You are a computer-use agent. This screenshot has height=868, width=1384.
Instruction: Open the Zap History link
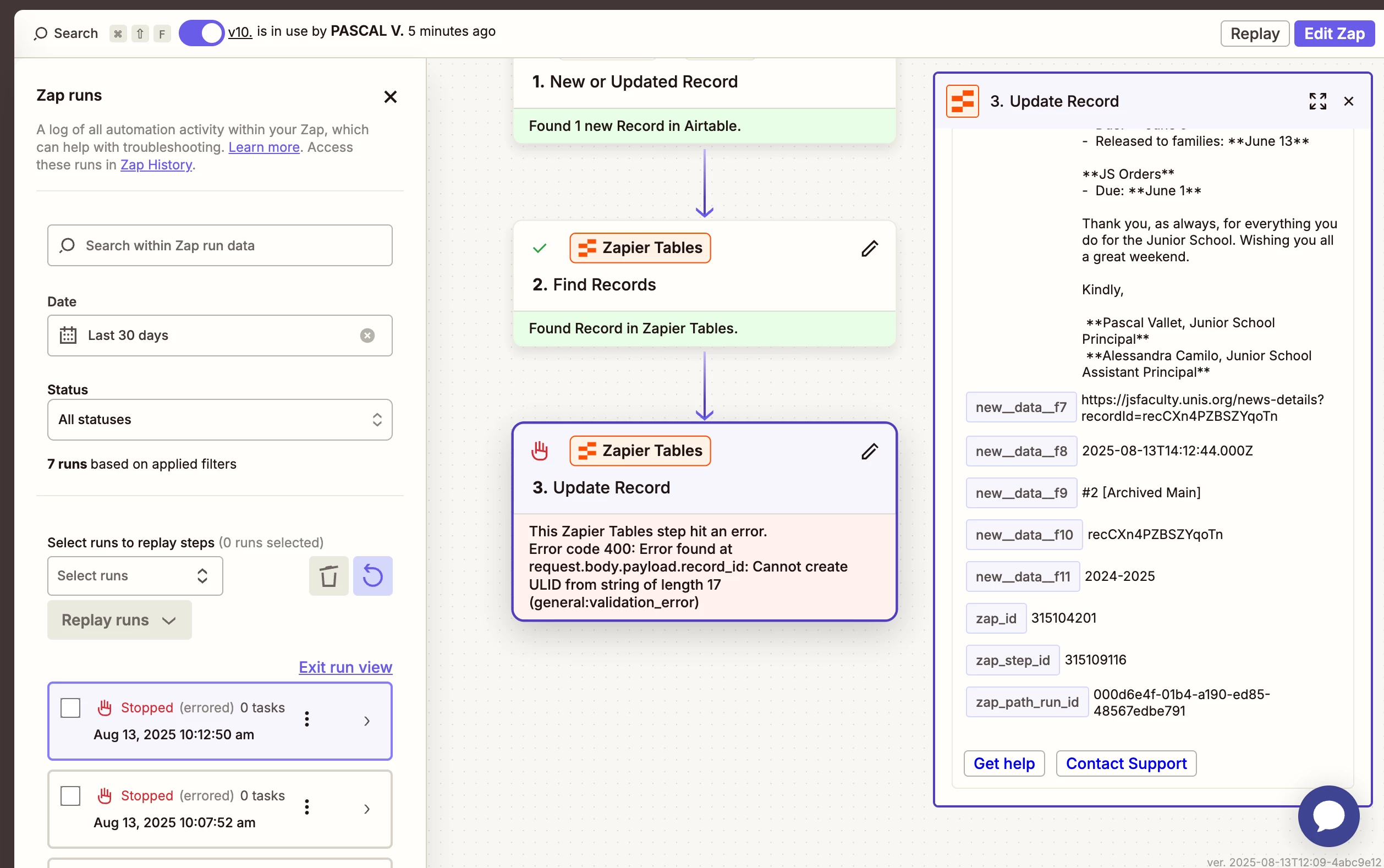tap(156, 165)
